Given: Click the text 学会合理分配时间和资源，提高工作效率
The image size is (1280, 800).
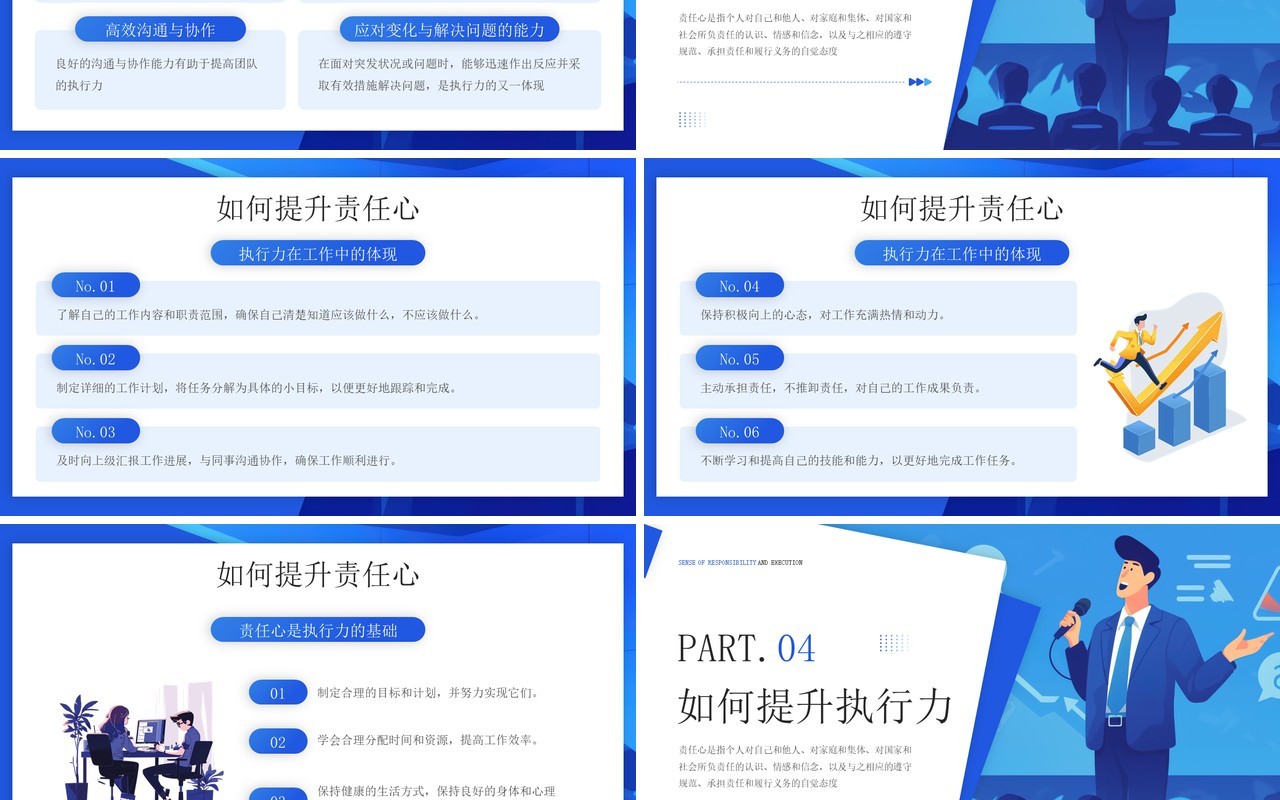Looking at the screenshot, I should tap(429, 740).
